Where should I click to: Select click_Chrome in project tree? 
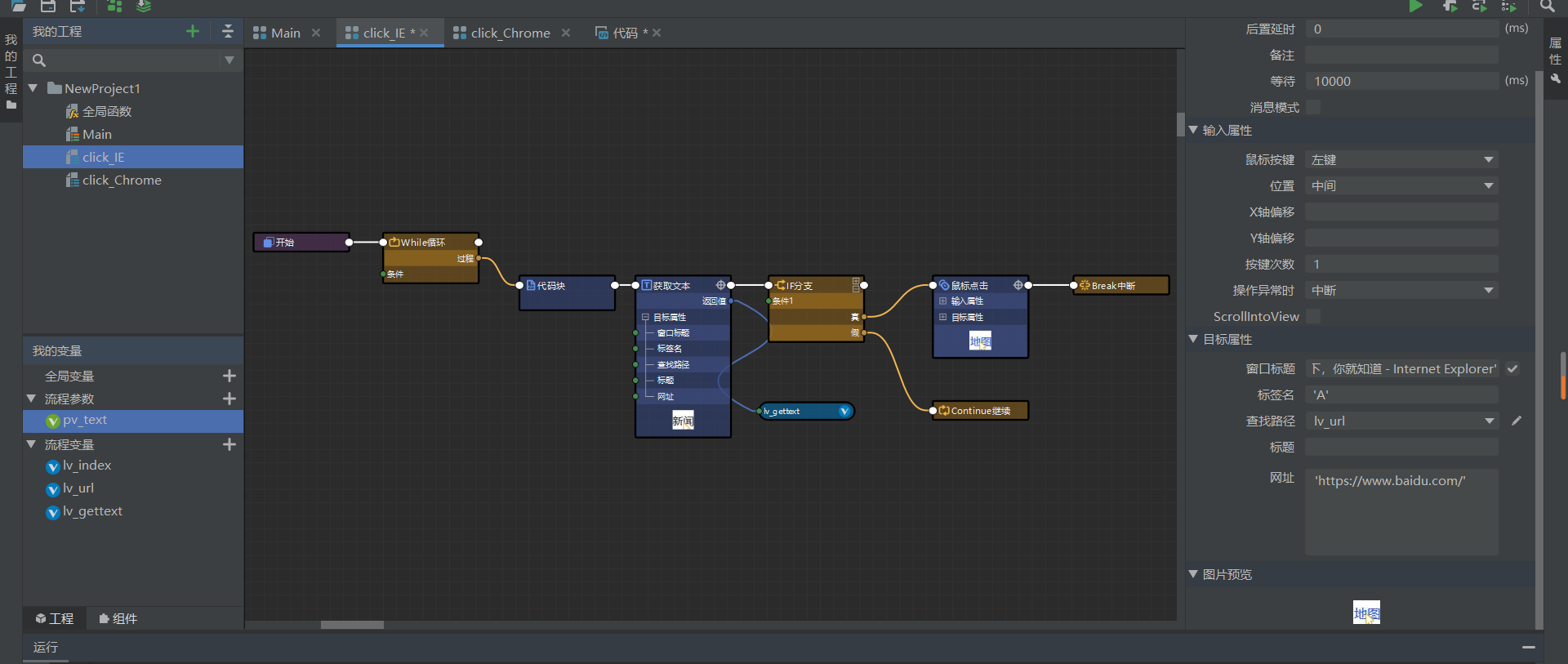122,180
